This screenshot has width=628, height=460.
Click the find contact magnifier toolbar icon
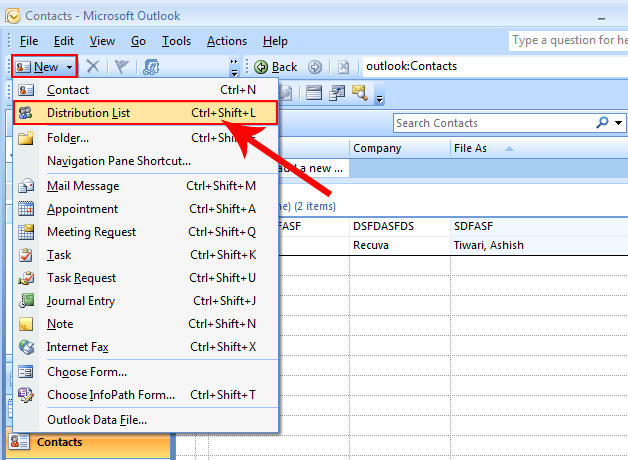(360, 93)
